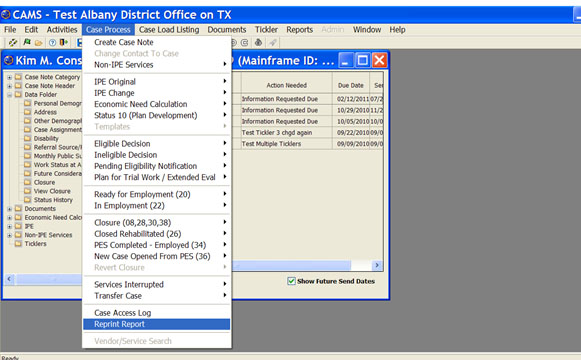This screenshot has height=360, width=581.
Task: Click the Closure folder icon in tree
Action: tap(27, 182)
